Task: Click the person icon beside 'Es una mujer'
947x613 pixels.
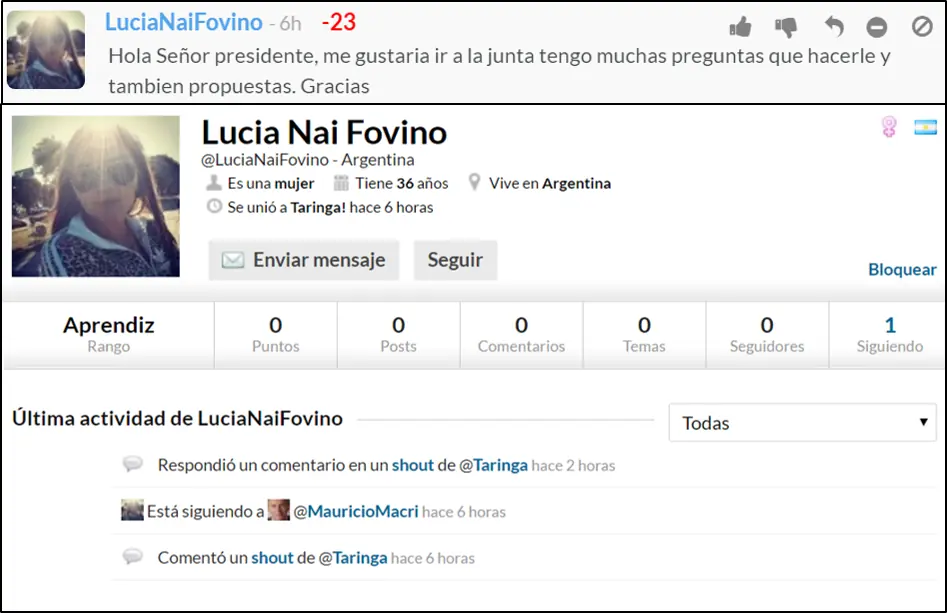Action: coord(213,183)
